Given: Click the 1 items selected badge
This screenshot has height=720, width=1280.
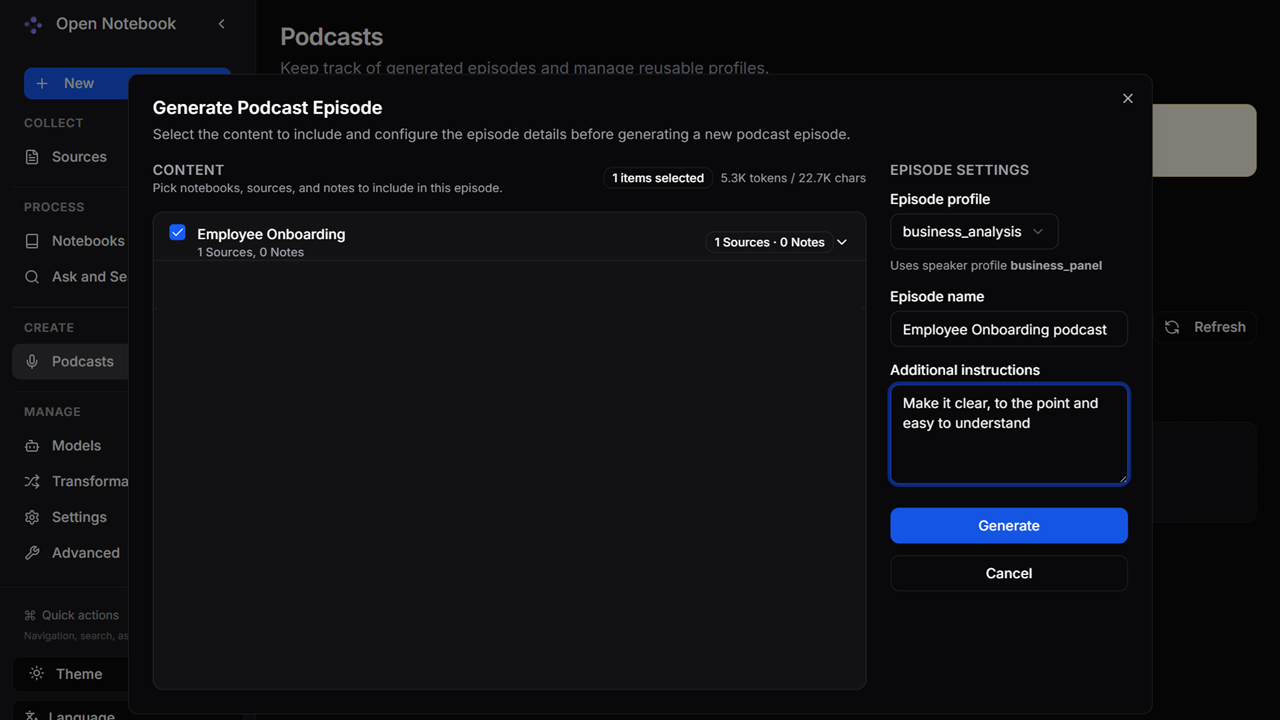Looking at the screenshot, I should (658, 178).
